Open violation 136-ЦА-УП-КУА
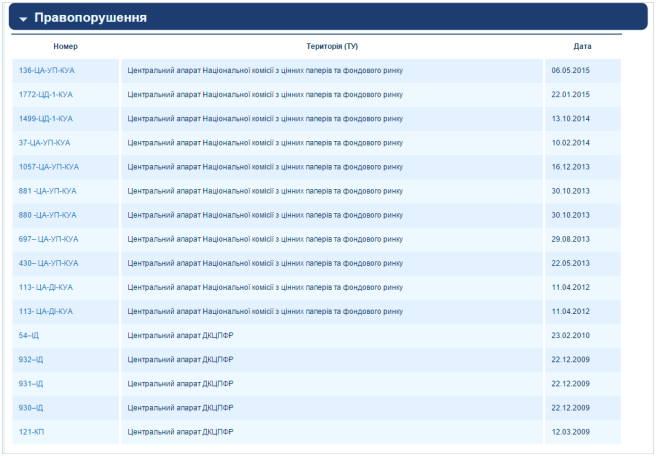Screen dimensions: 656x456 point(47,70)
